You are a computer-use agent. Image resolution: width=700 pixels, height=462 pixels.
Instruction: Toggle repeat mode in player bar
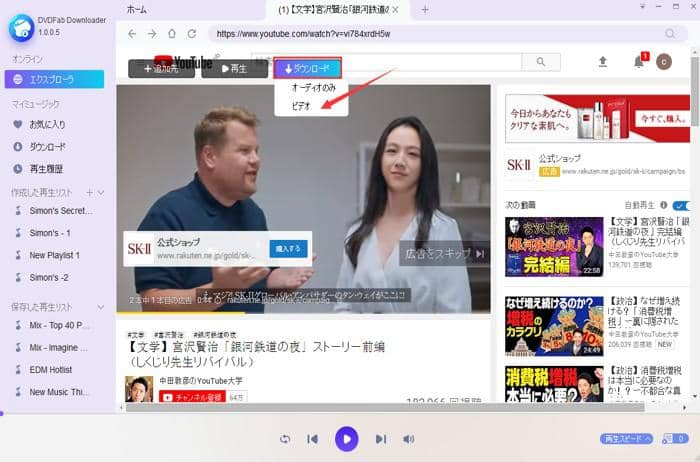point(285,439)
